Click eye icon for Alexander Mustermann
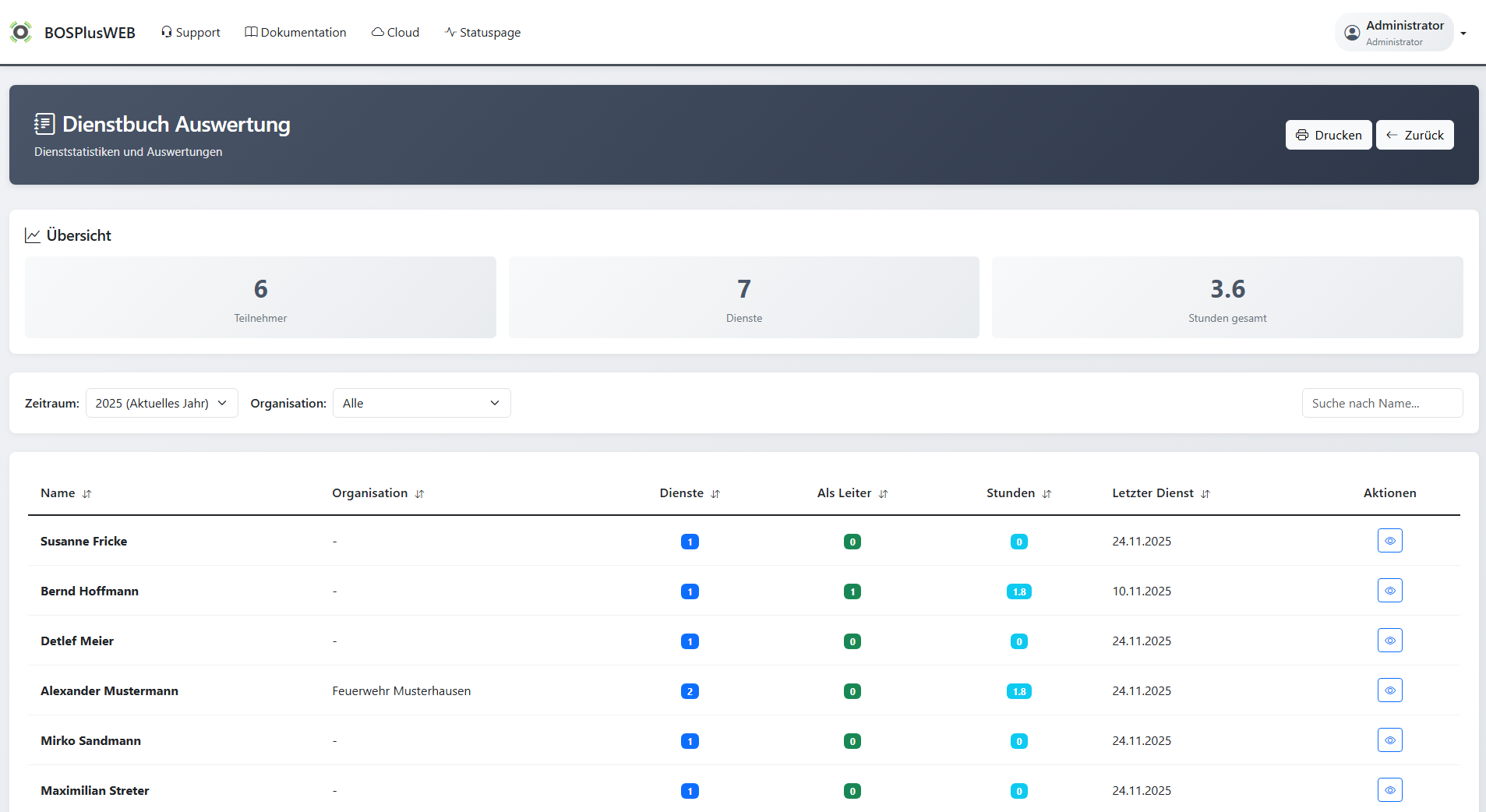This screenshot has height=812, width=1486. [1389, 690]
